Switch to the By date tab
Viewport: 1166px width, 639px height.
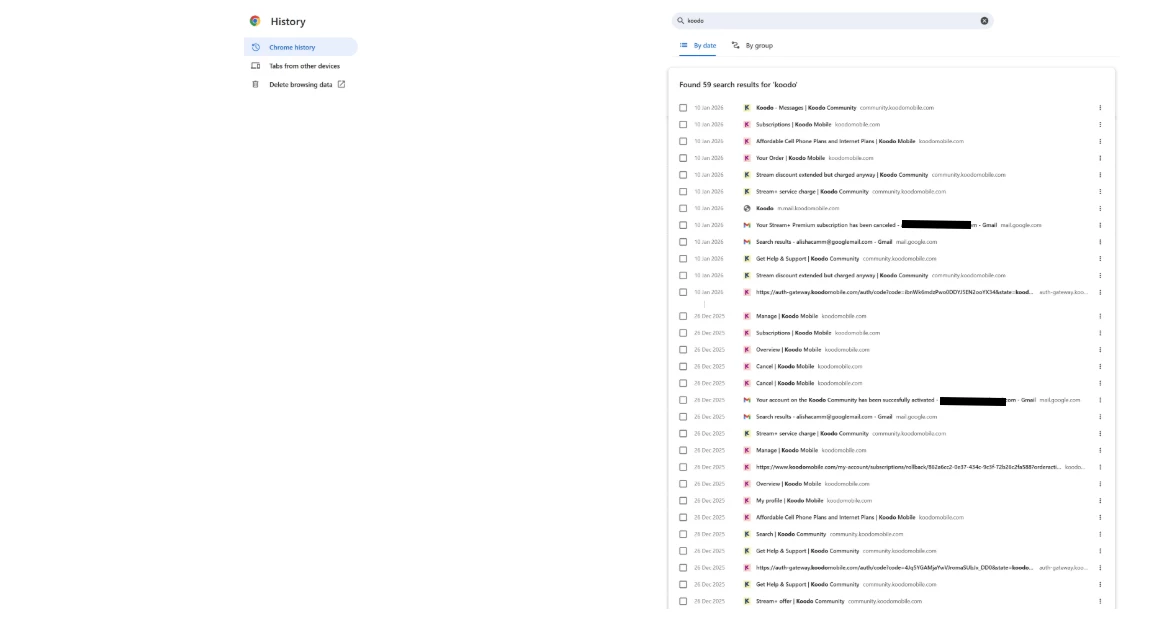tap(698, 46)
